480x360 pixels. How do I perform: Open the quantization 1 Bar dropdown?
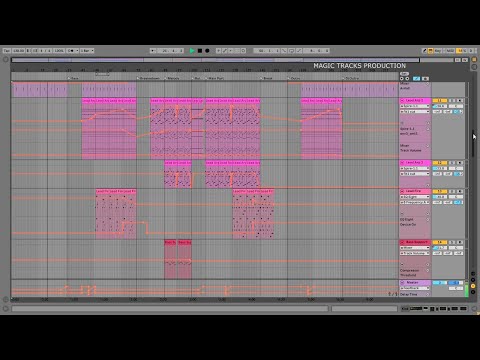87,51
